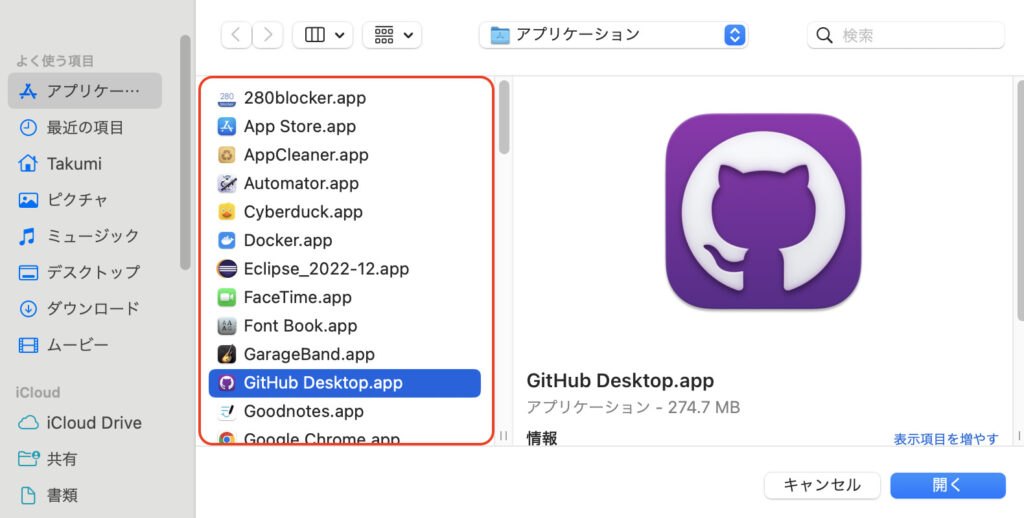Open iCloud Drive label in the sidebar
The width and height of the screenshot is (1024, 518).
(94, 423)
